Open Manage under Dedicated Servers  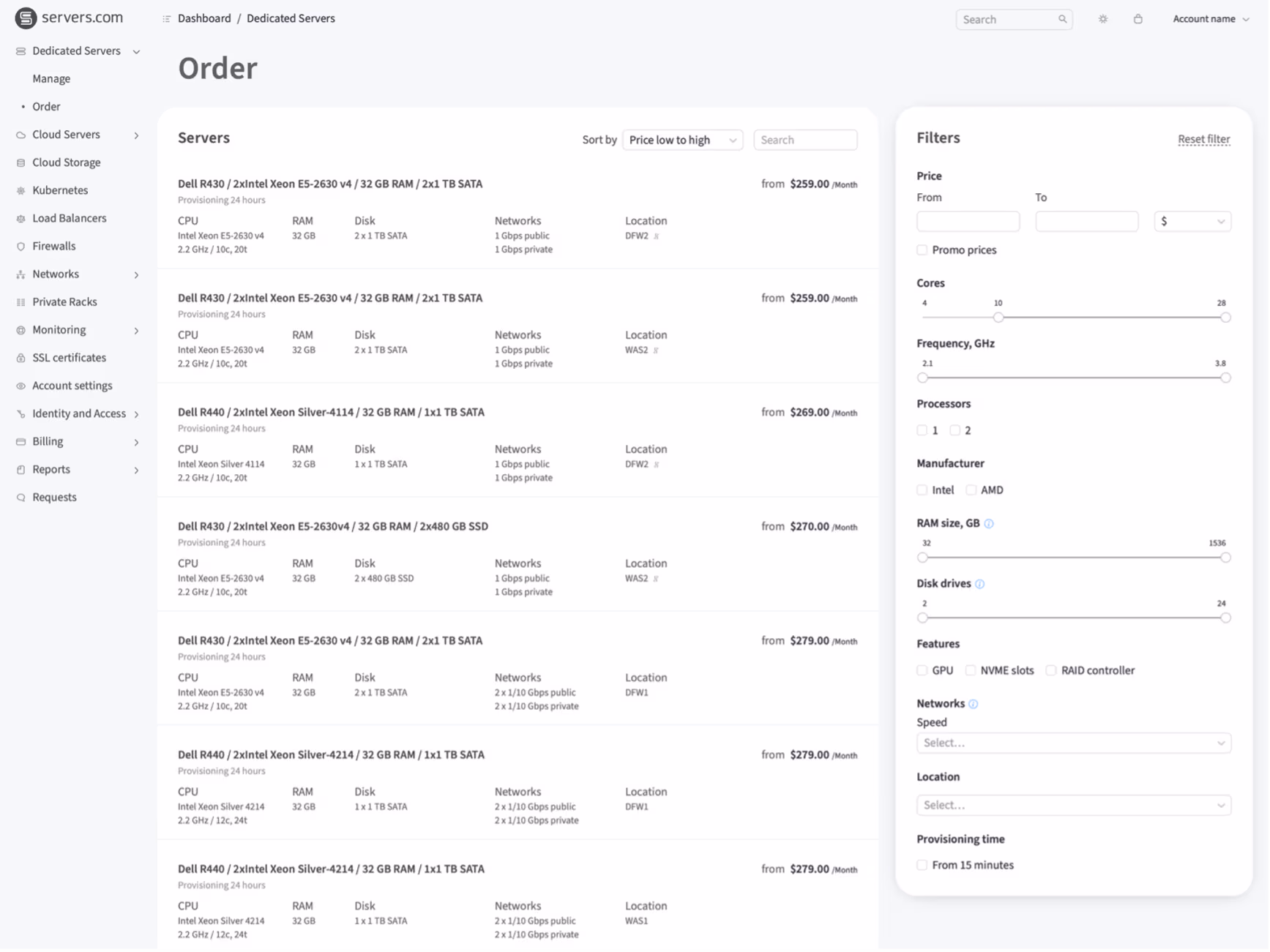pos(51,79)
